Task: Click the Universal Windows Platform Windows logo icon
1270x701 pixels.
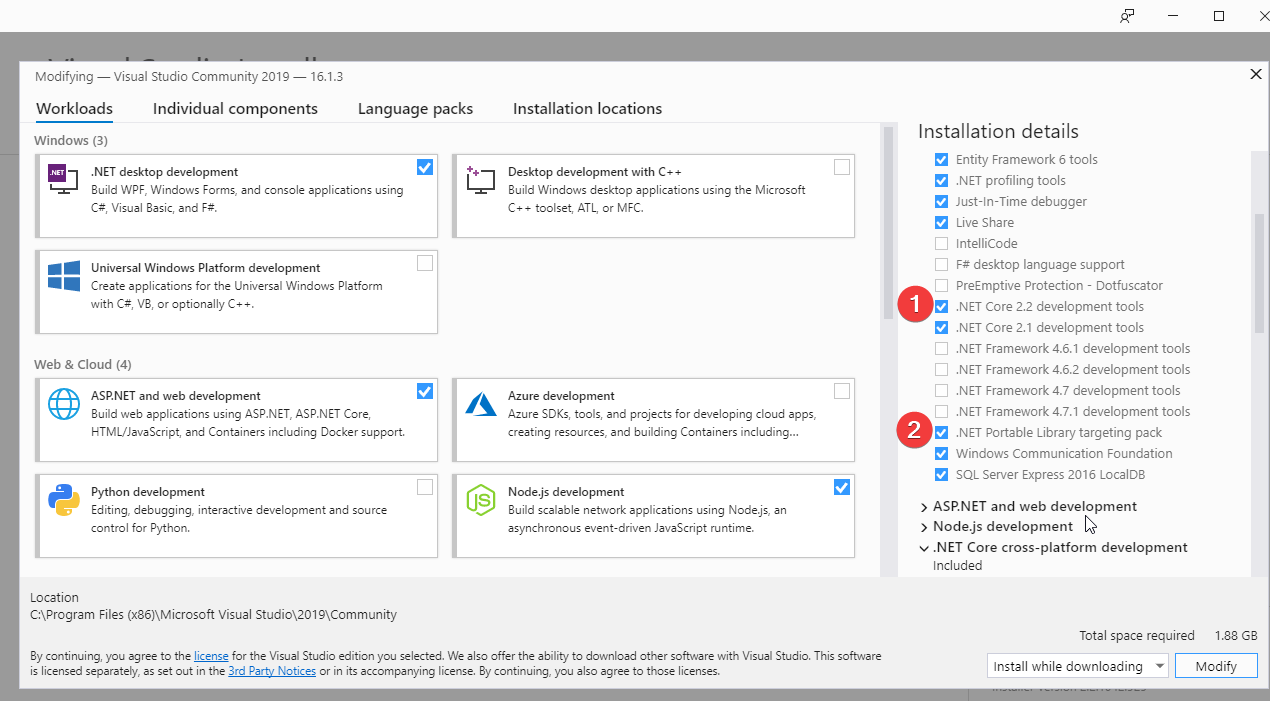Action: click(64, 276)
